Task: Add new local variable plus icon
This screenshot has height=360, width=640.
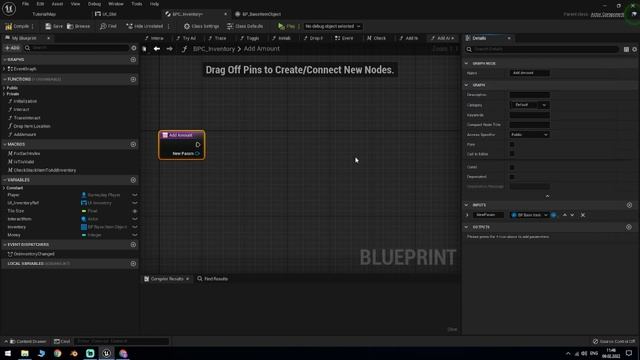Action: pos(133,264)
